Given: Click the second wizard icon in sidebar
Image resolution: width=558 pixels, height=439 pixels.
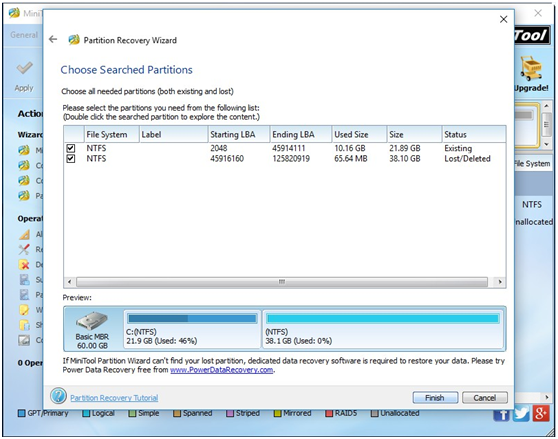Looking at the screenshot, I should (24, 165).
